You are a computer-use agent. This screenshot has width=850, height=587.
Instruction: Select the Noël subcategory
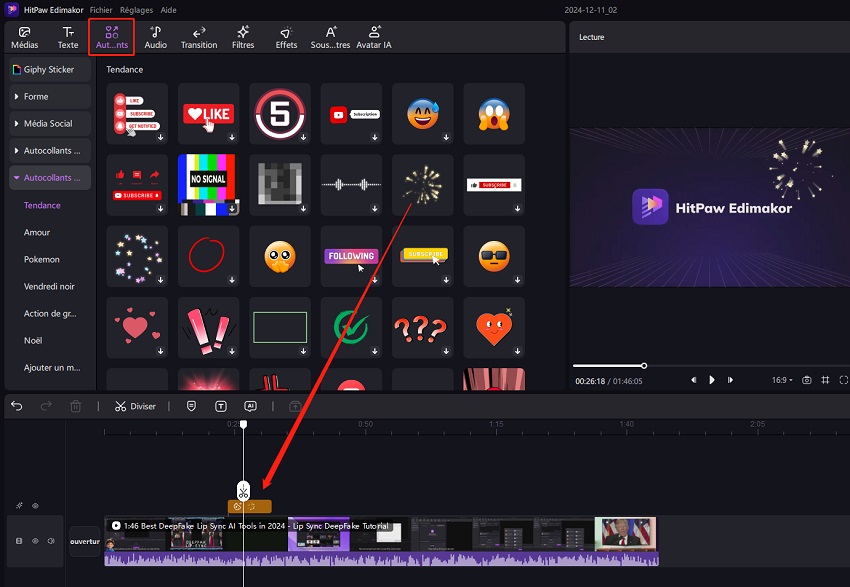[33, 341]
